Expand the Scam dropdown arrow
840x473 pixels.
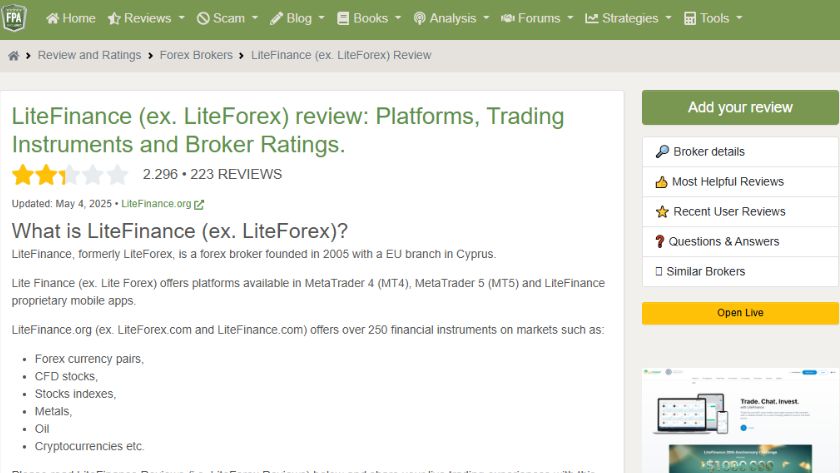(255, 18)
